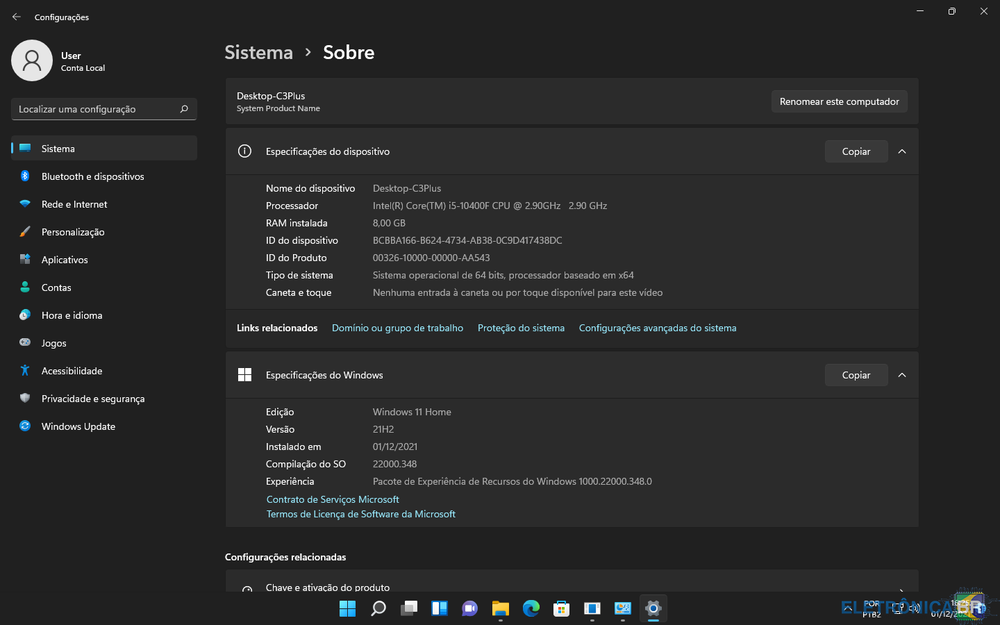
Task: Open the Rede e Internet settings
Action: click(x=74, y=204)
